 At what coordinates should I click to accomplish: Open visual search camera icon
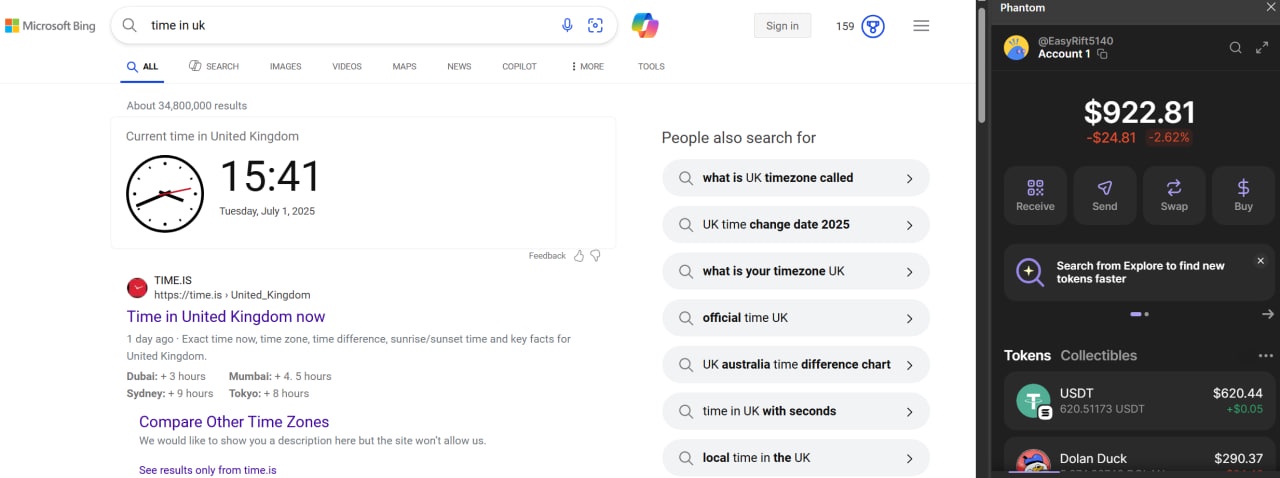pyautogui.click(x=596, y=26)
